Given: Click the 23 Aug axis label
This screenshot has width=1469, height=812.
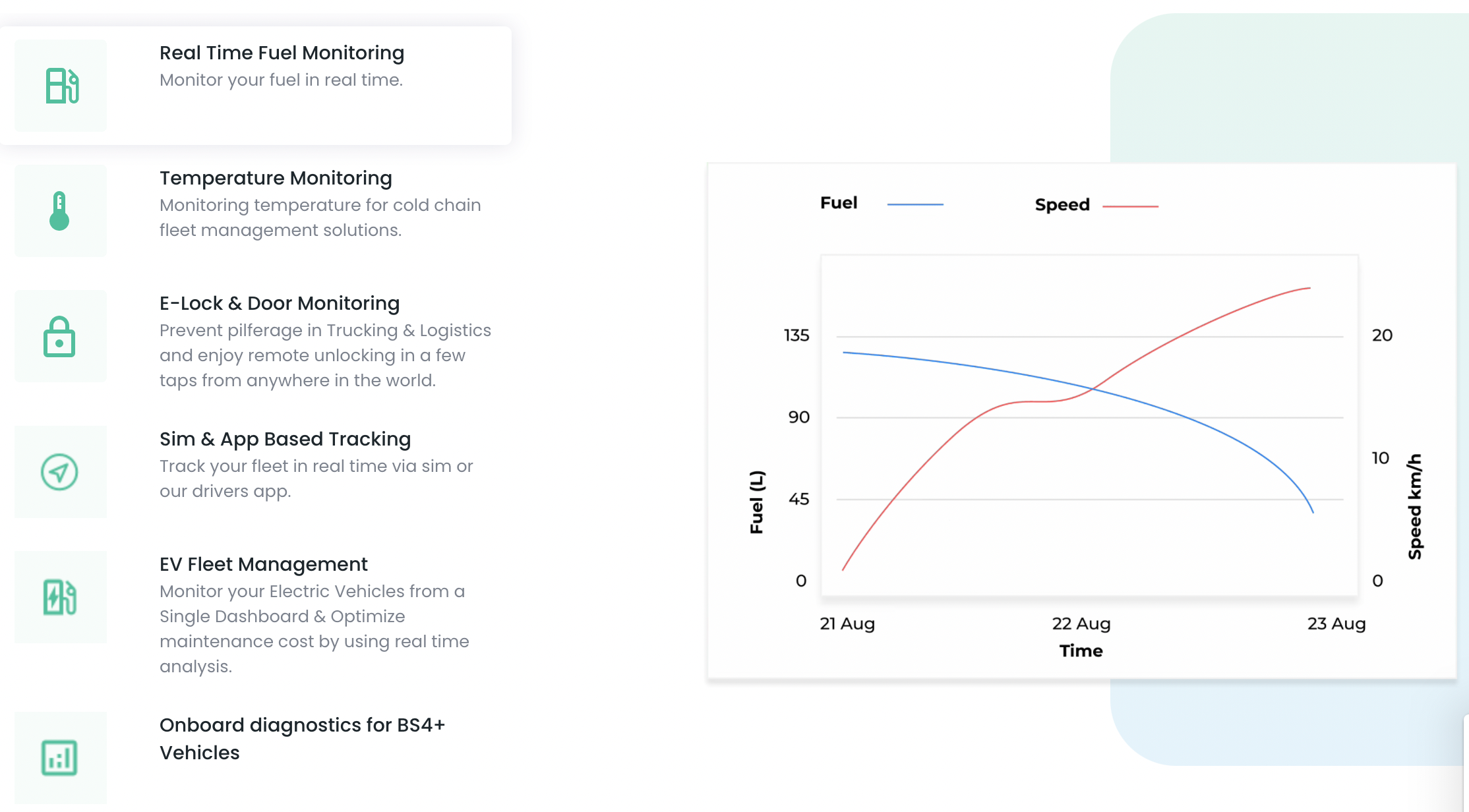Looking at the screenshot, I should [x=1336, y=623].
